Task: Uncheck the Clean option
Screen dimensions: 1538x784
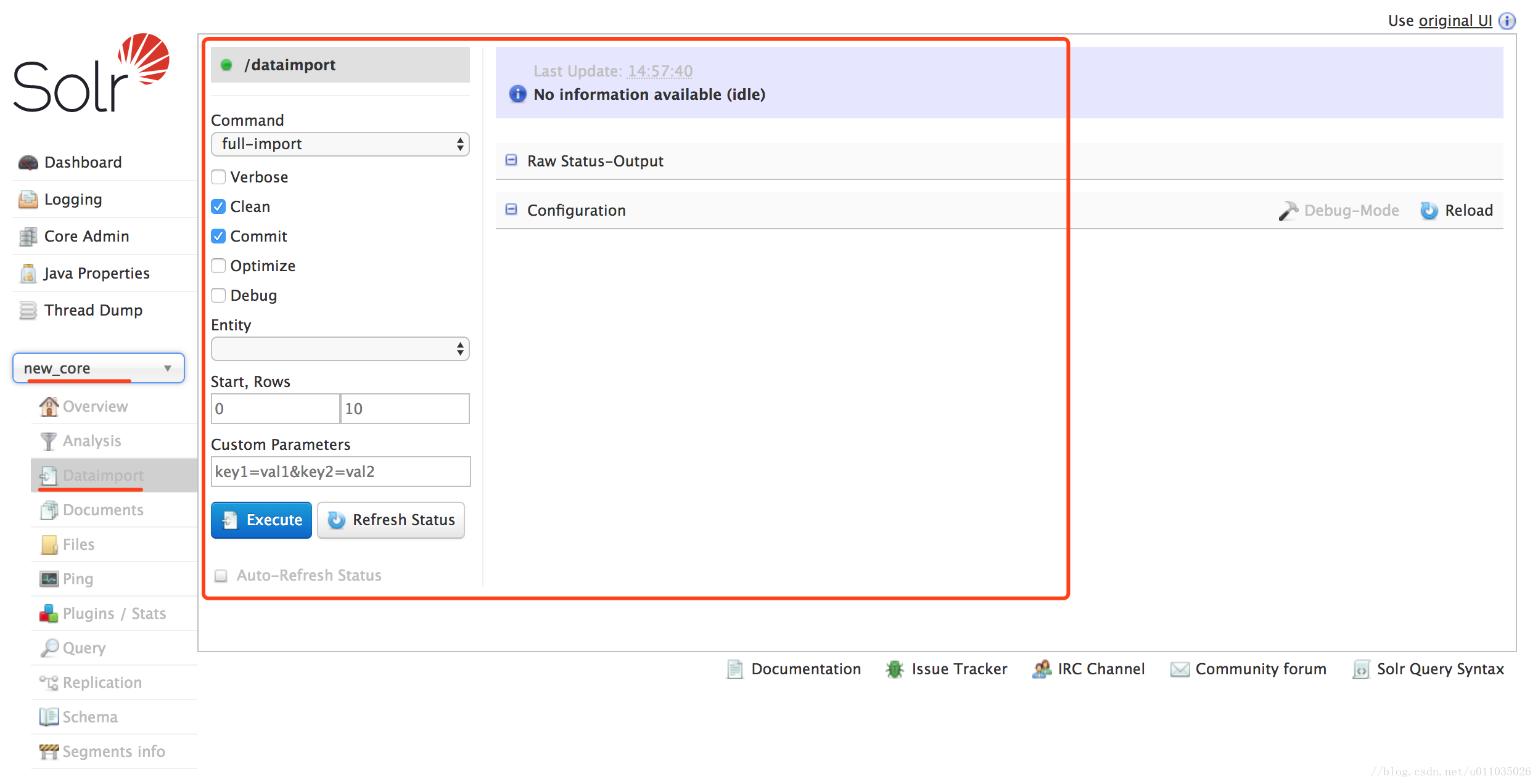Action: pyautogui.click(x=218, y=207)
